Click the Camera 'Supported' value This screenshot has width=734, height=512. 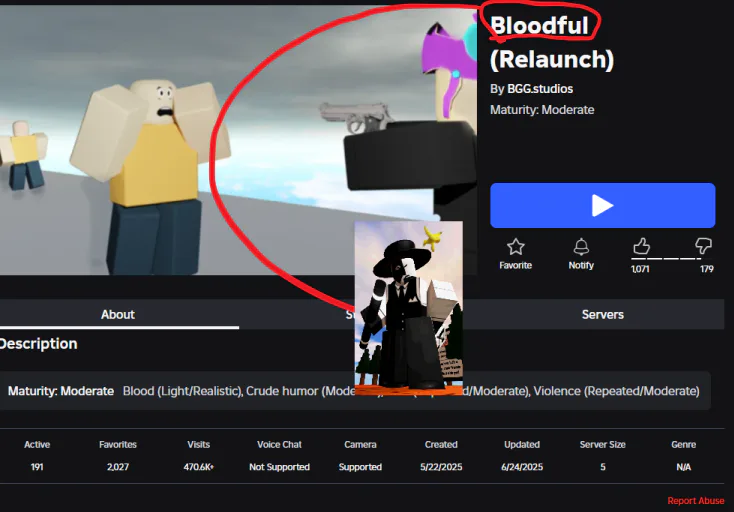click(360, 467)
